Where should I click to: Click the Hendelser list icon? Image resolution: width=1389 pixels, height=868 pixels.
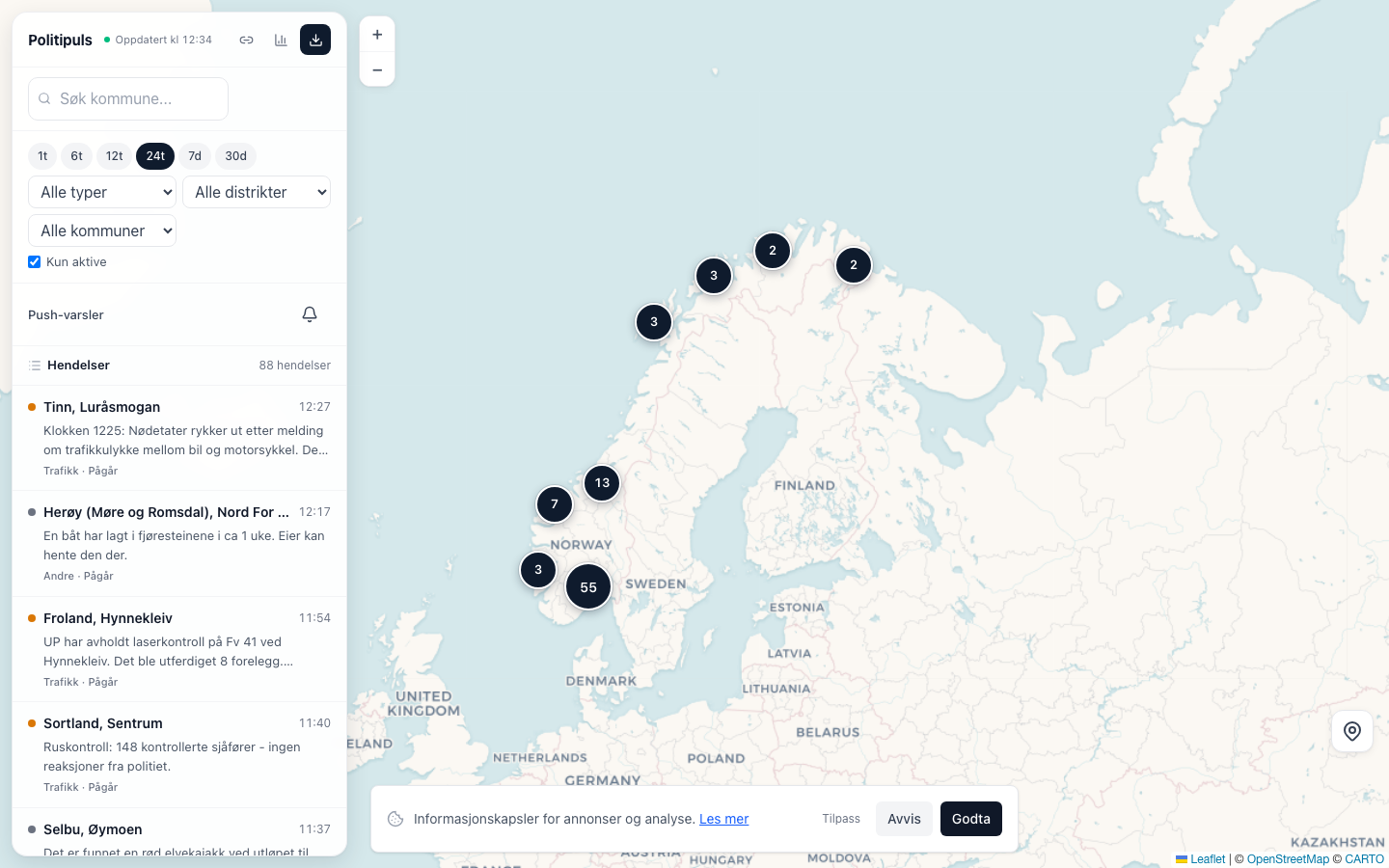click(x=35, y=366)
